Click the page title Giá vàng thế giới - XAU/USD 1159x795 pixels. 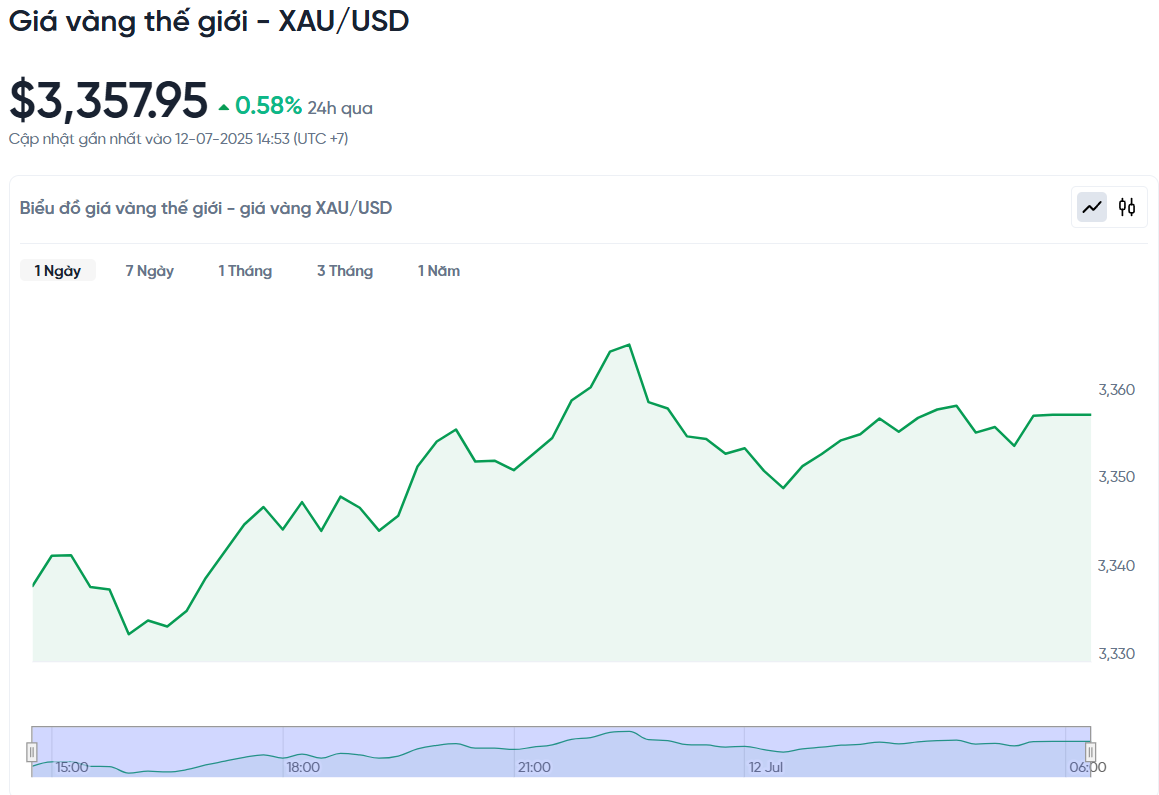[x=209, y=21]
